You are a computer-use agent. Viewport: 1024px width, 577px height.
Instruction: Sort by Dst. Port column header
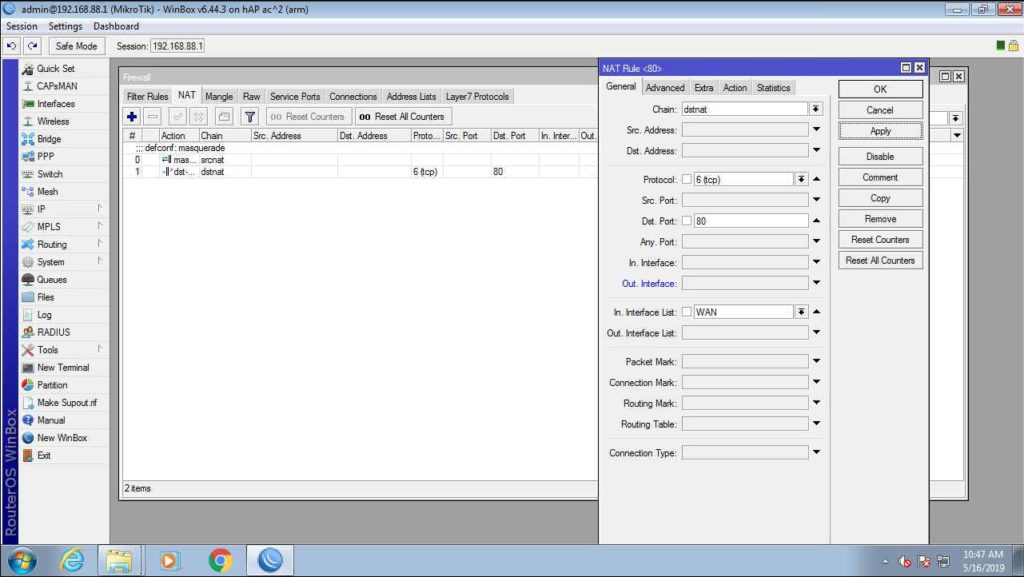coord(514,136)
